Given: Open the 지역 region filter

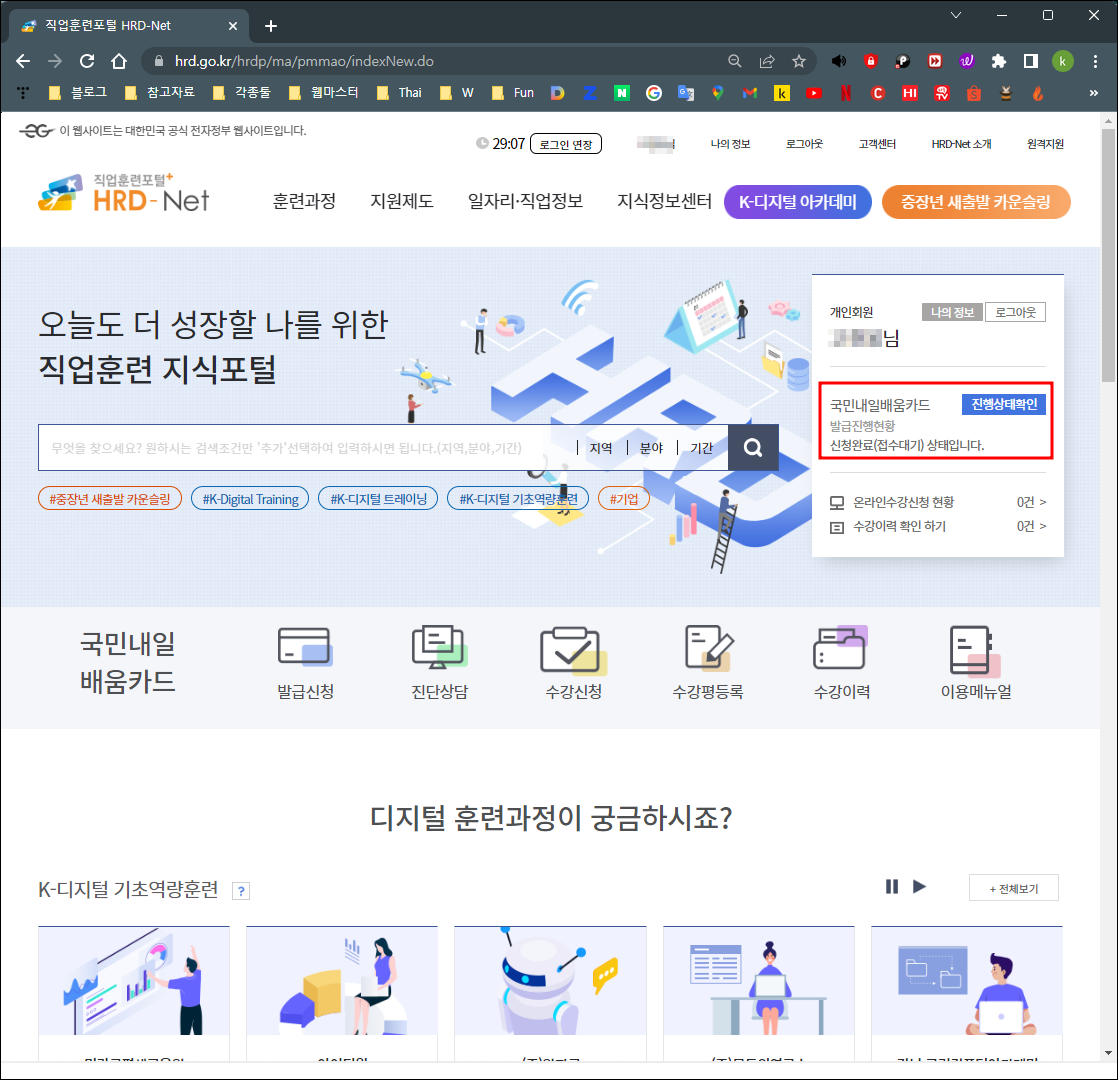Looking at the screenshot, I should point(602,447).
